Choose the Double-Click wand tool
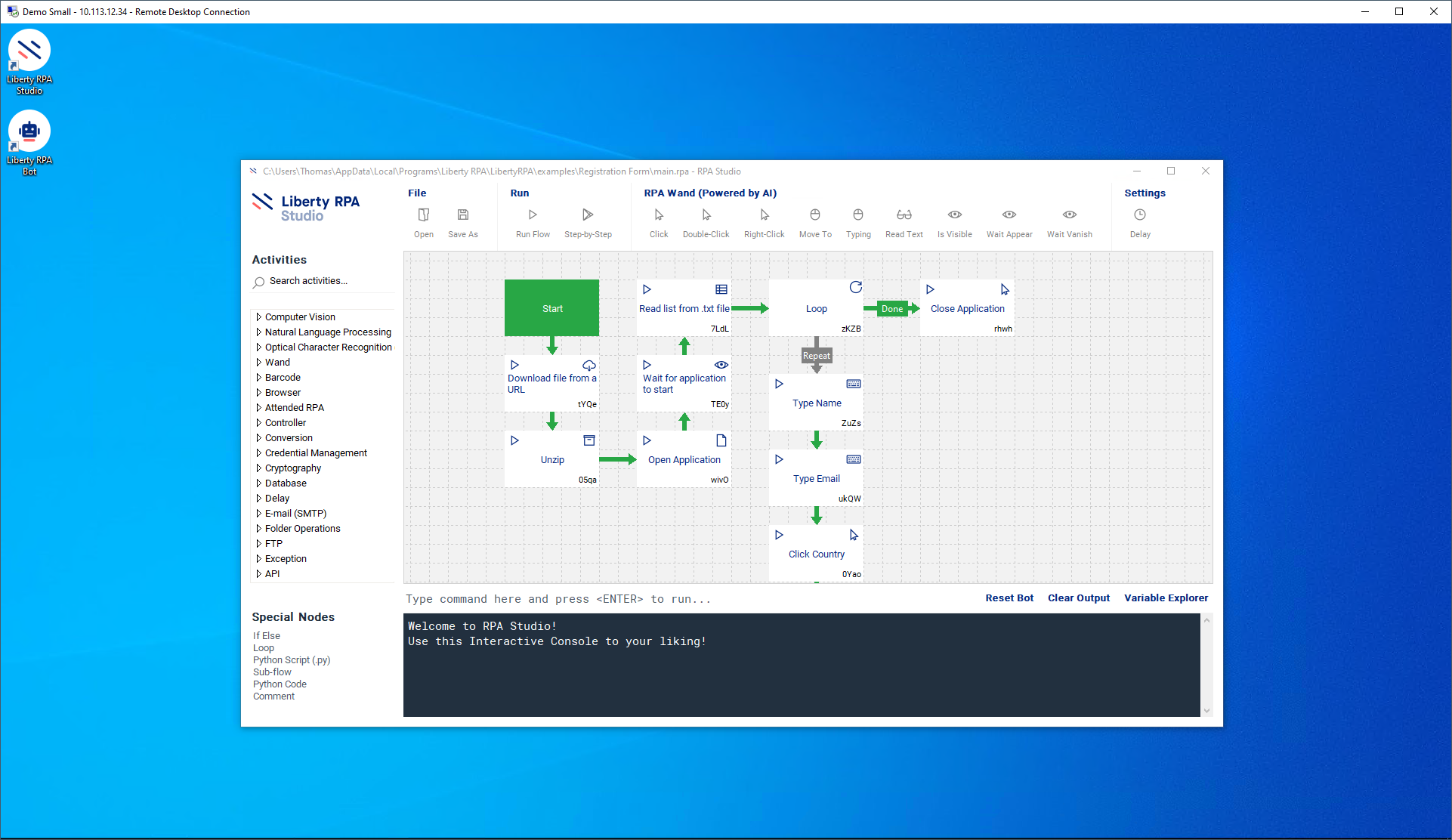 [x=706, y=215]
